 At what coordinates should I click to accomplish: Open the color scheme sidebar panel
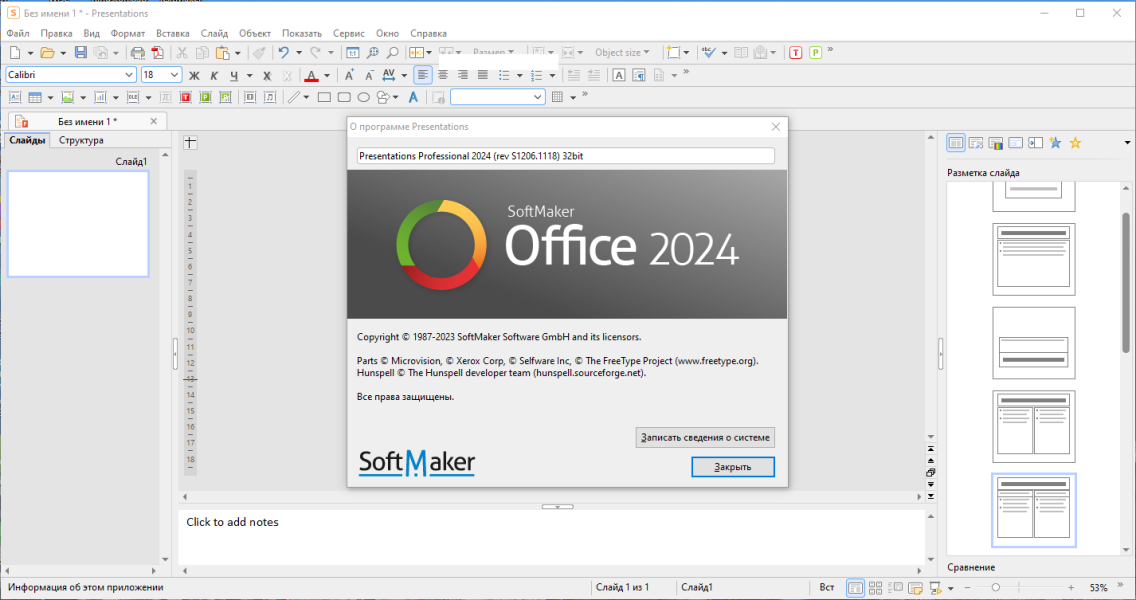tap(995, 143)
